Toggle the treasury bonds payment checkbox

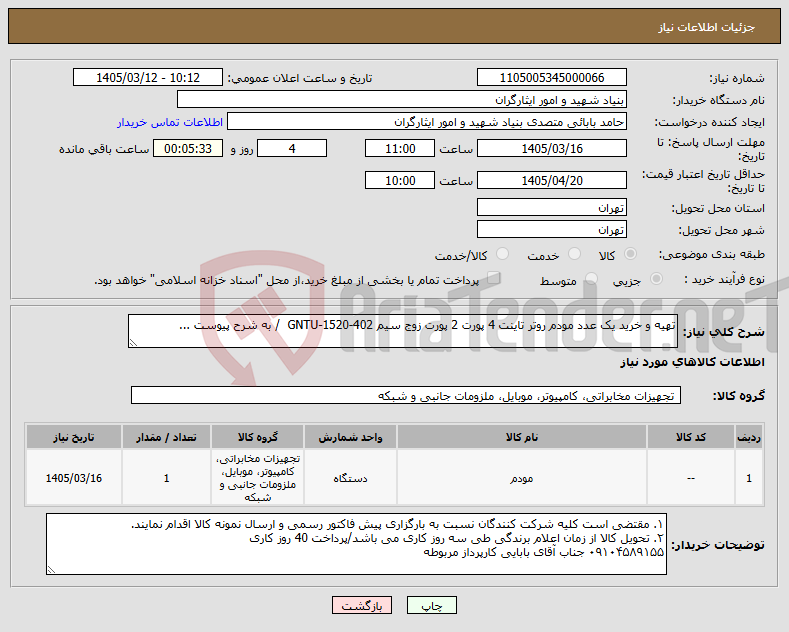pos(494,278)
